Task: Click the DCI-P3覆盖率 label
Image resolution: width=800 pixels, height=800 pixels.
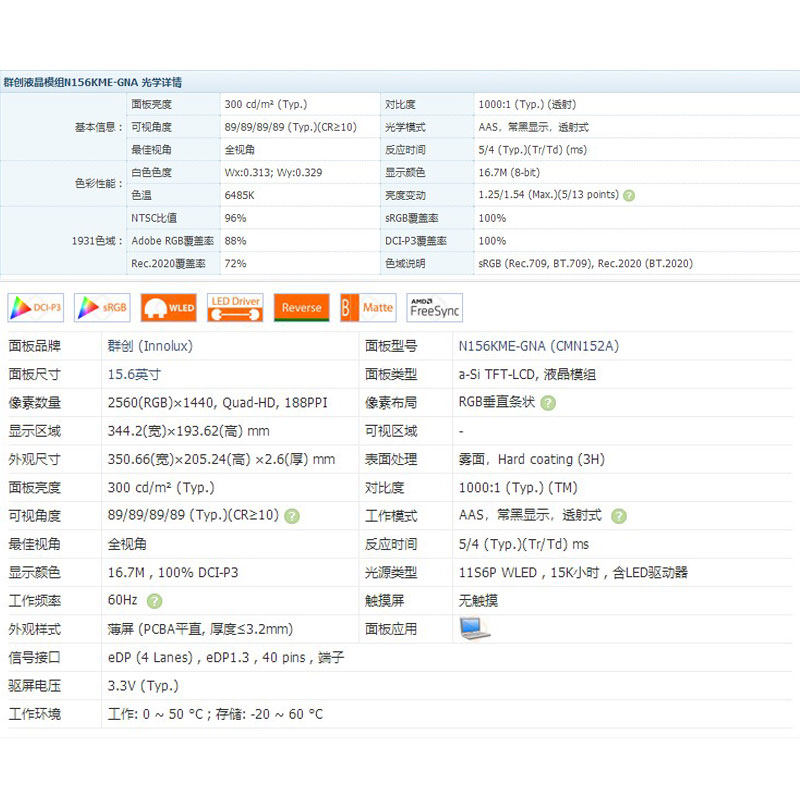Action: (x=415, y=241)
